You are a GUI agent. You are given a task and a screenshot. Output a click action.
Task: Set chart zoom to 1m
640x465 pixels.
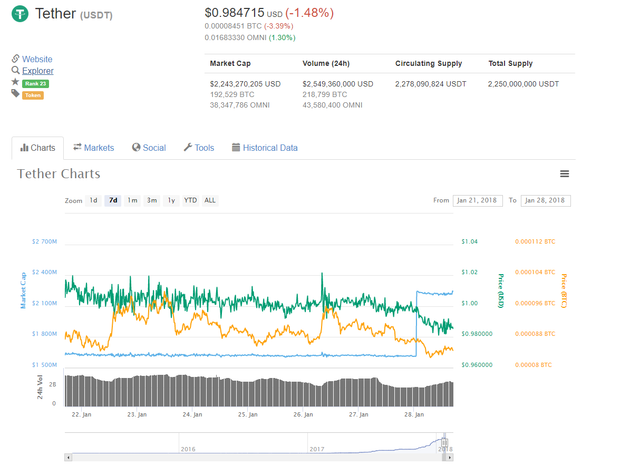pos(132,200)
